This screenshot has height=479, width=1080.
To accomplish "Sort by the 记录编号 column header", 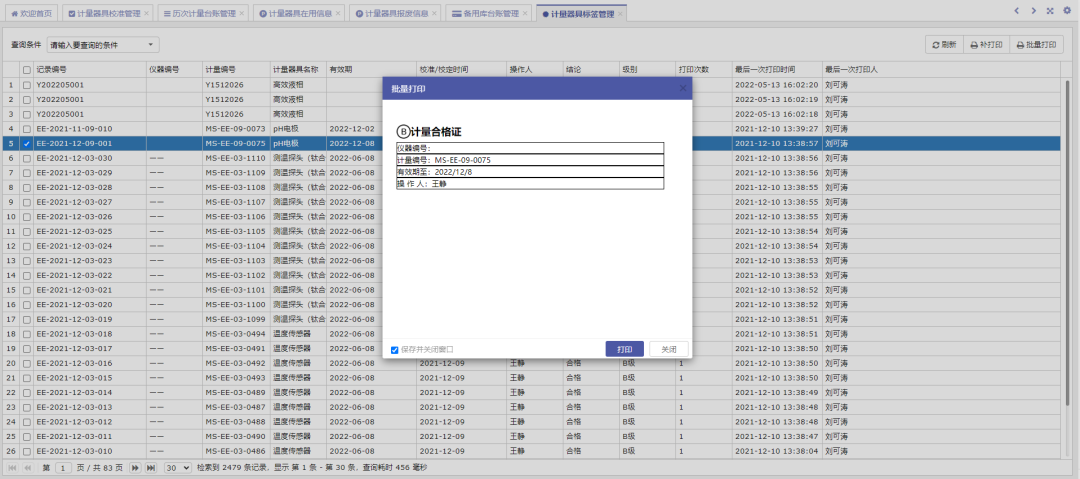I will tap(90, 70).
